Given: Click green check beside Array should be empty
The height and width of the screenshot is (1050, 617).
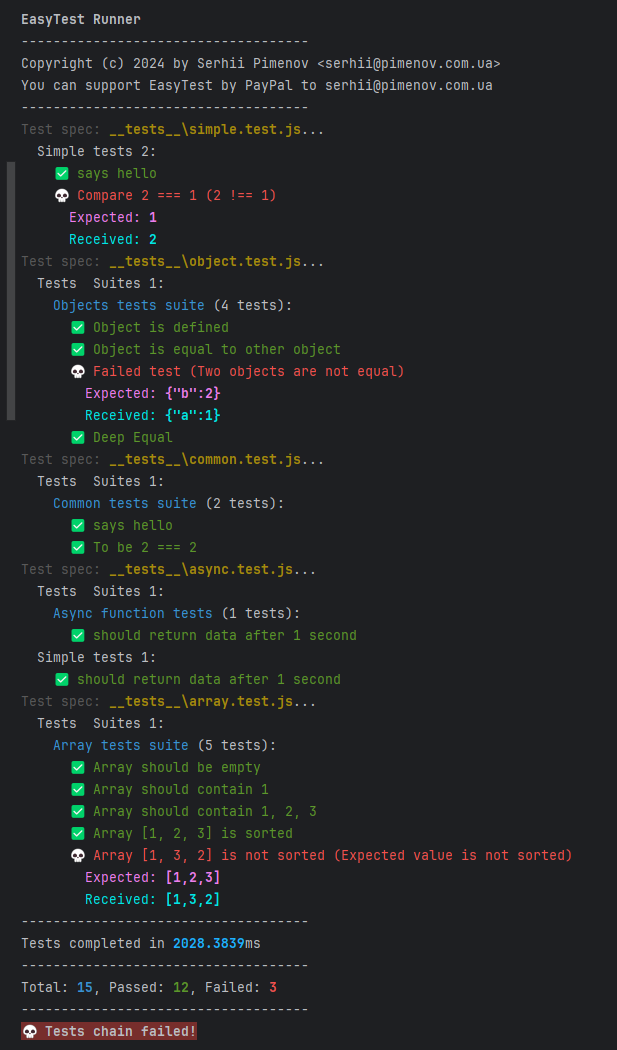Looking at the screenshot, I should tap(78, 767).
